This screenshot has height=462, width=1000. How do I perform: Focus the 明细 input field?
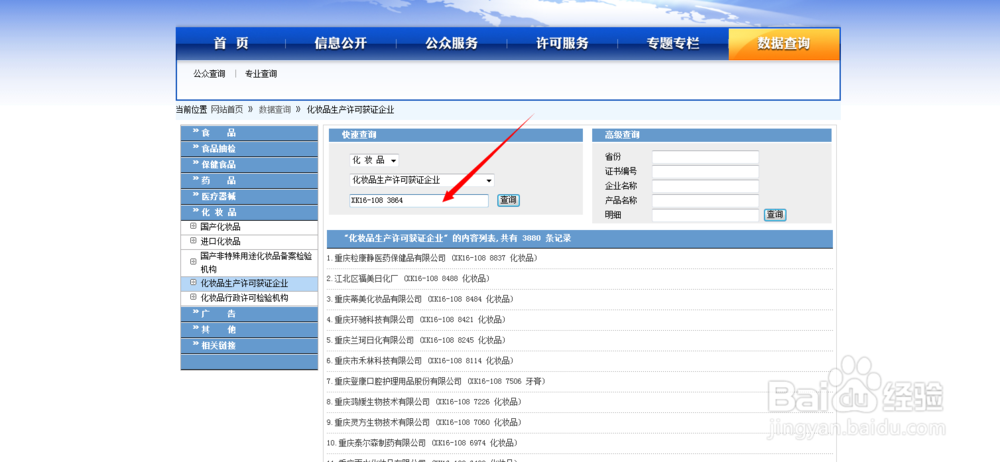705,215
